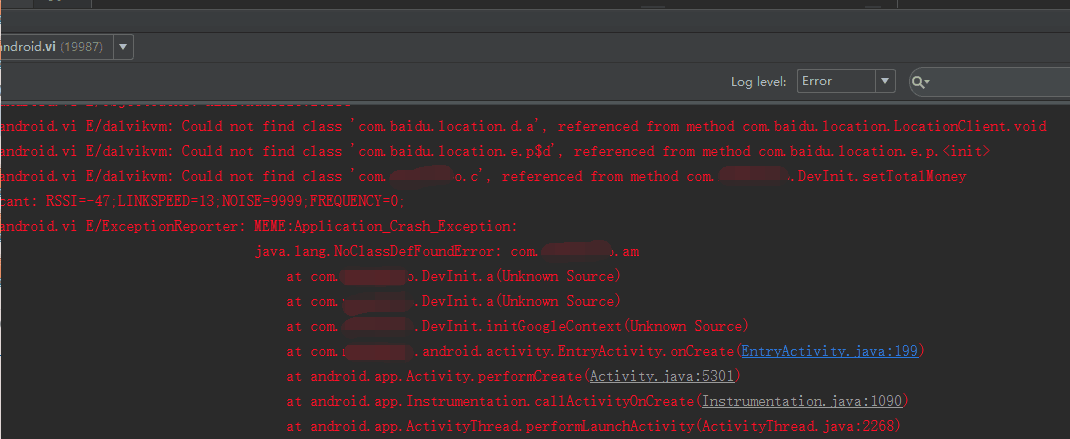Click the Instrumentation.callActivityOnCreate stack frame text

click(x=500, y=401)
